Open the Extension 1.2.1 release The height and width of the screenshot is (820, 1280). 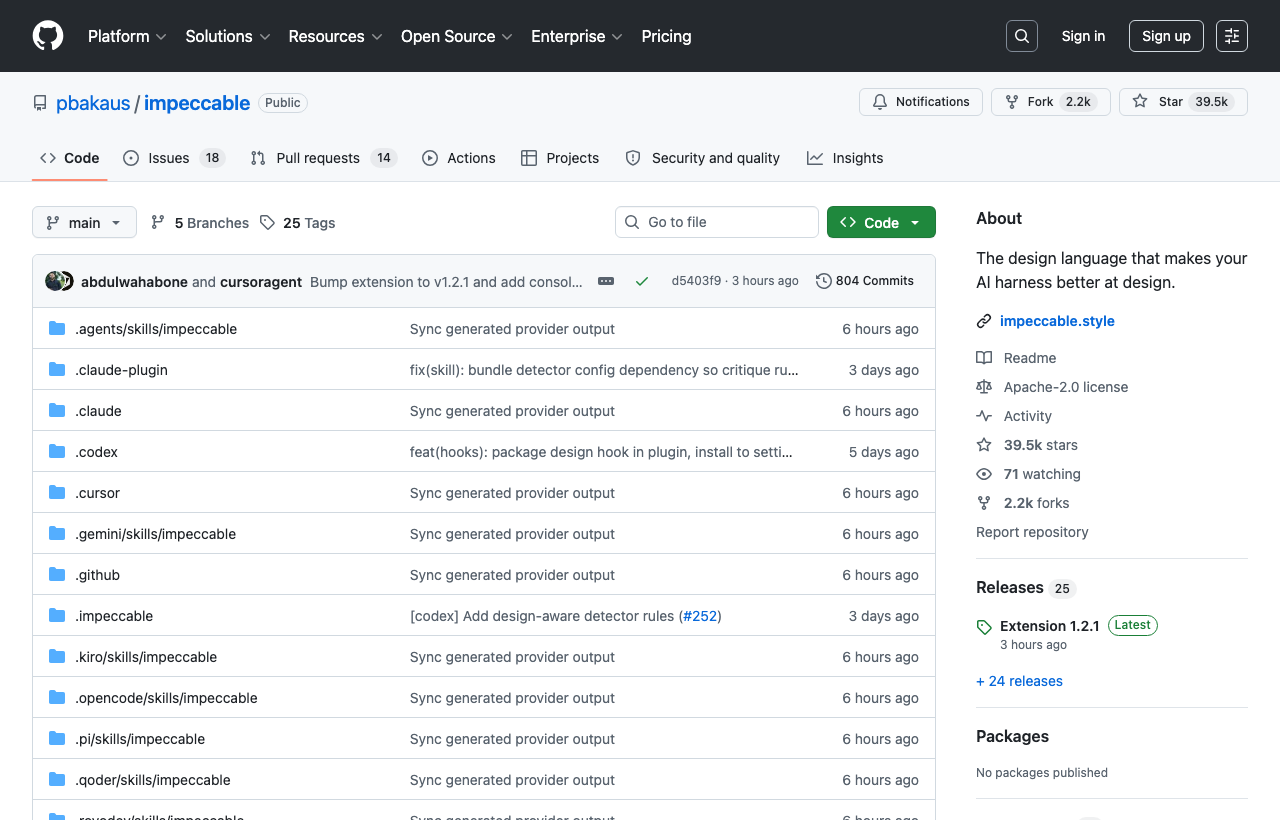pyautogui.click(x=1049, y=626)
